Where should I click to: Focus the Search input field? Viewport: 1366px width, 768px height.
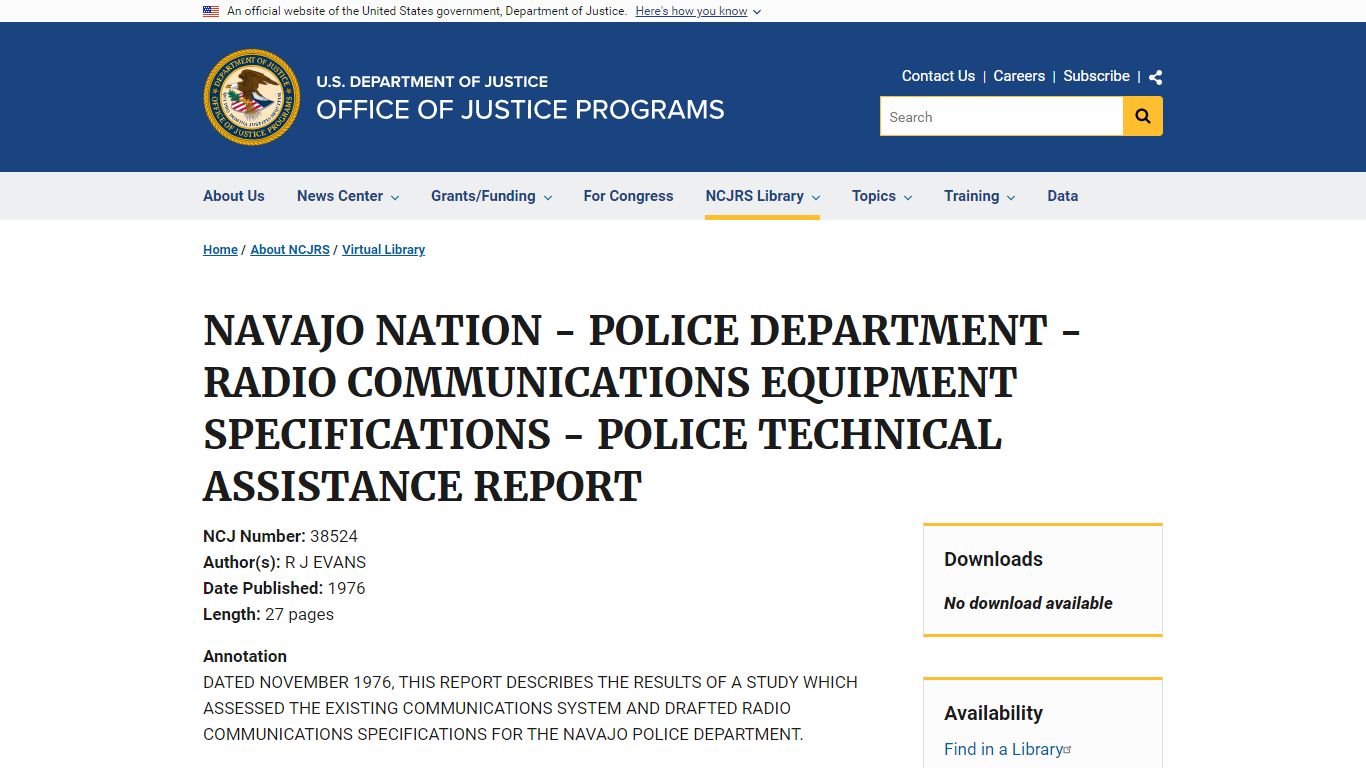pos(1001,117)
